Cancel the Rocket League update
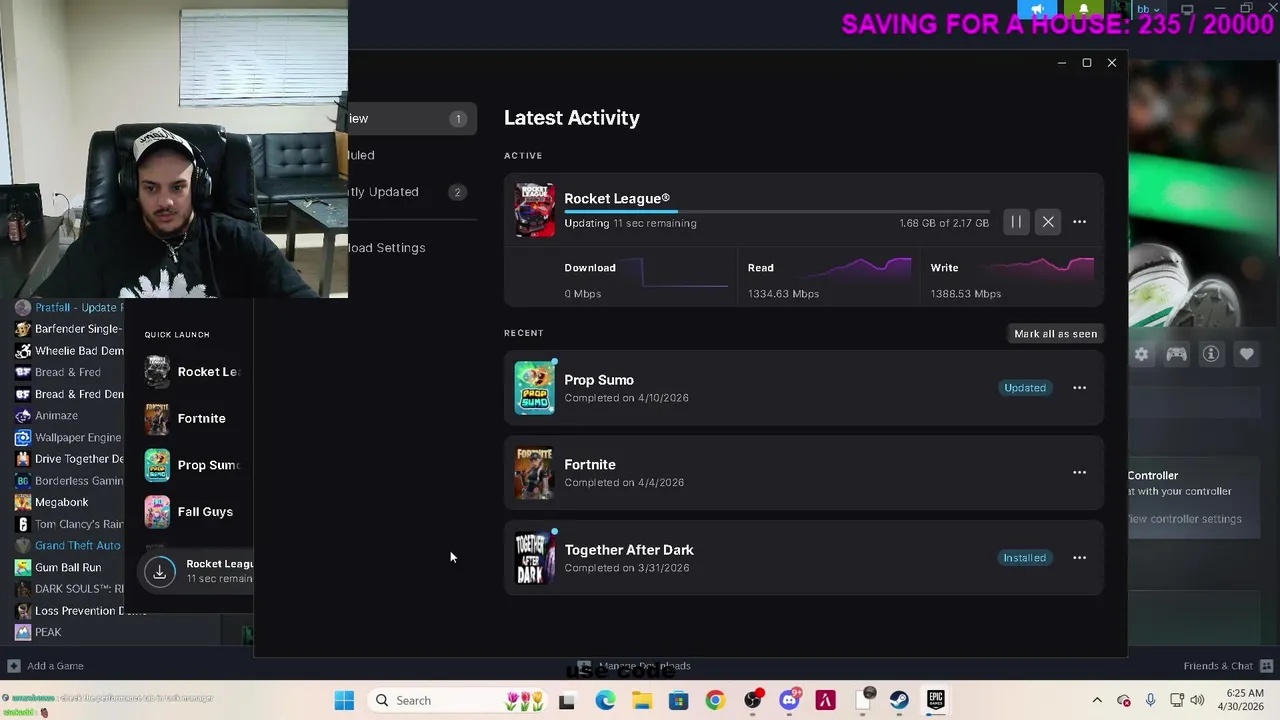 pyautogui.click(x=1048, y=222)
